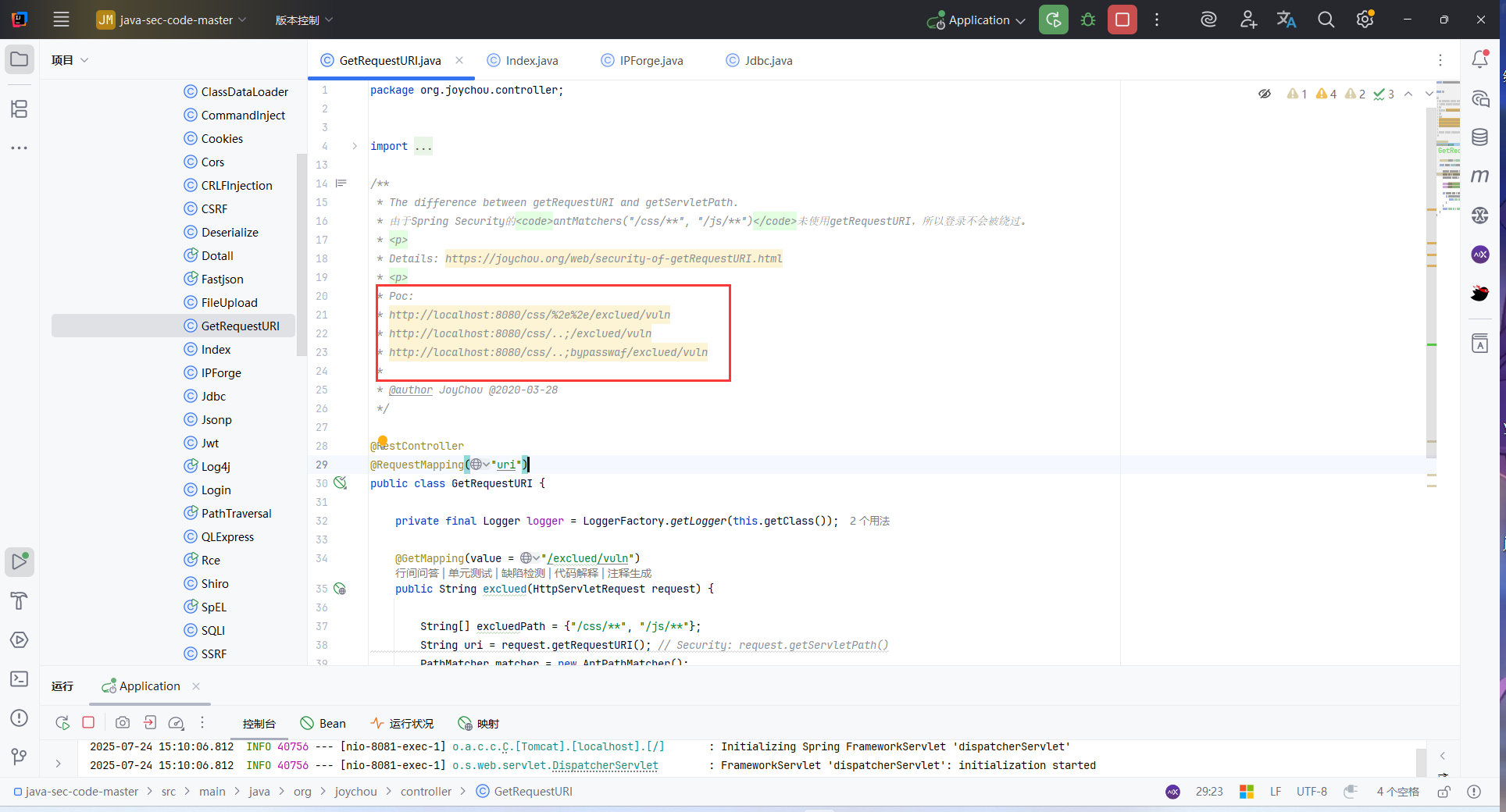Click the 注释生成 inline action

tap(630, 573)
